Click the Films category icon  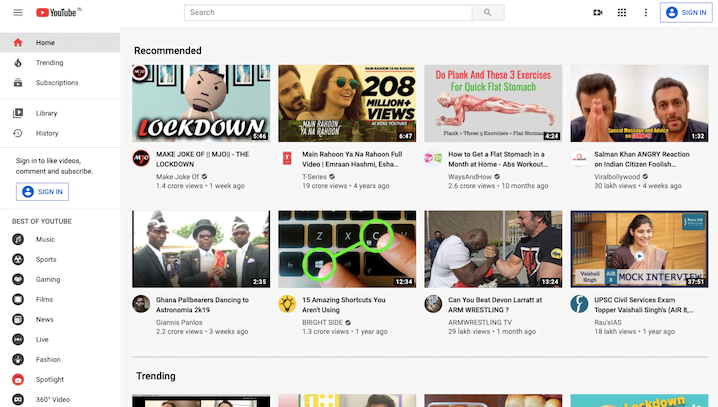point(18,299)
